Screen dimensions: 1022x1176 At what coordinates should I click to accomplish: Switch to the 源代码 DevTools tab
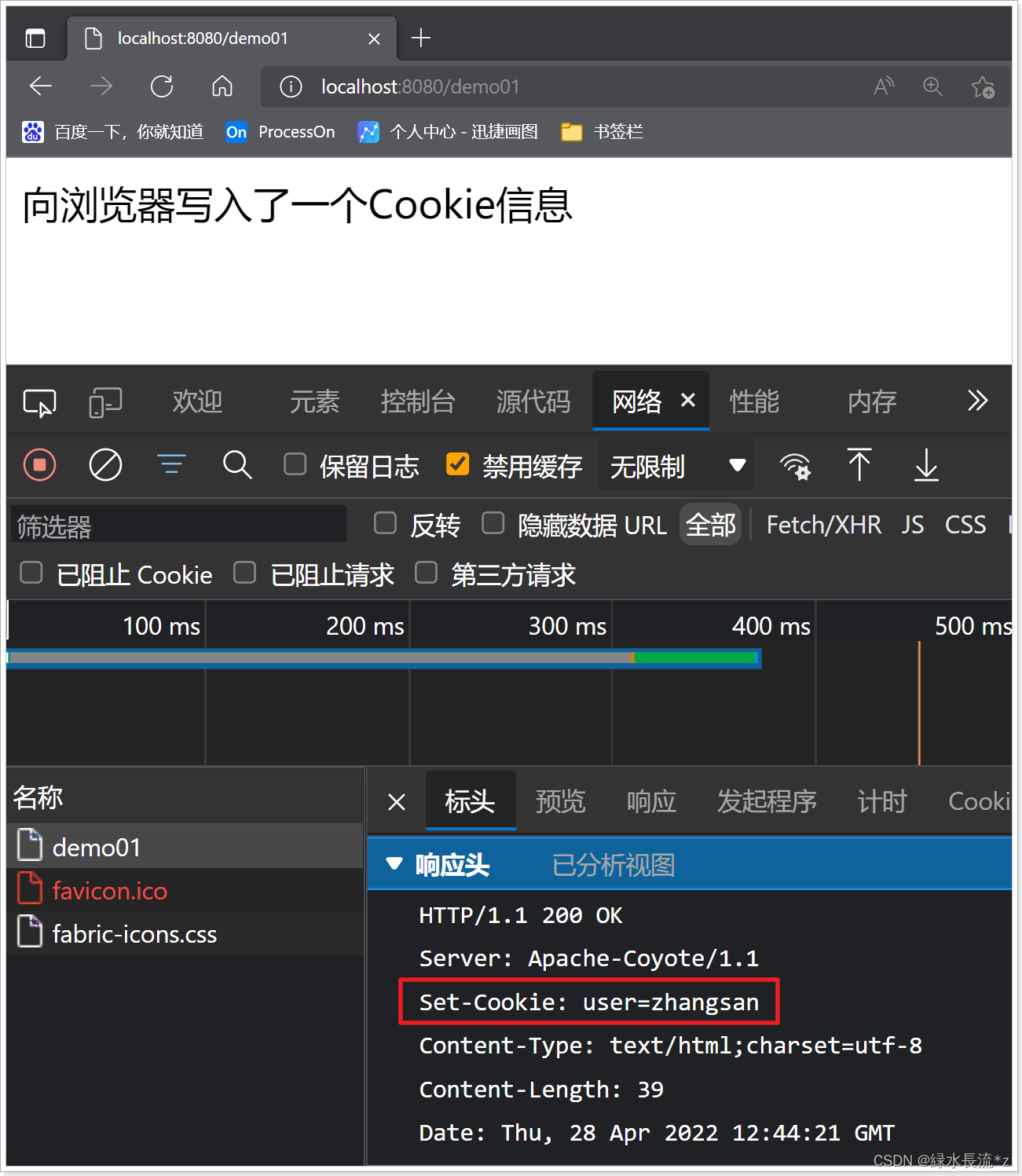tap(533, 402)
